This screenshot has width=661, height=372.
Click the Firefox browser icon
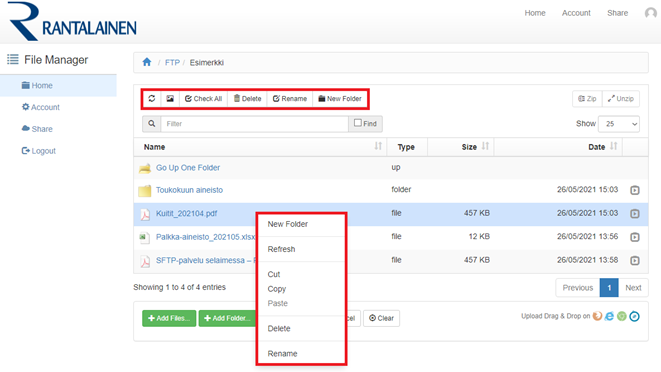pos(597,316)
